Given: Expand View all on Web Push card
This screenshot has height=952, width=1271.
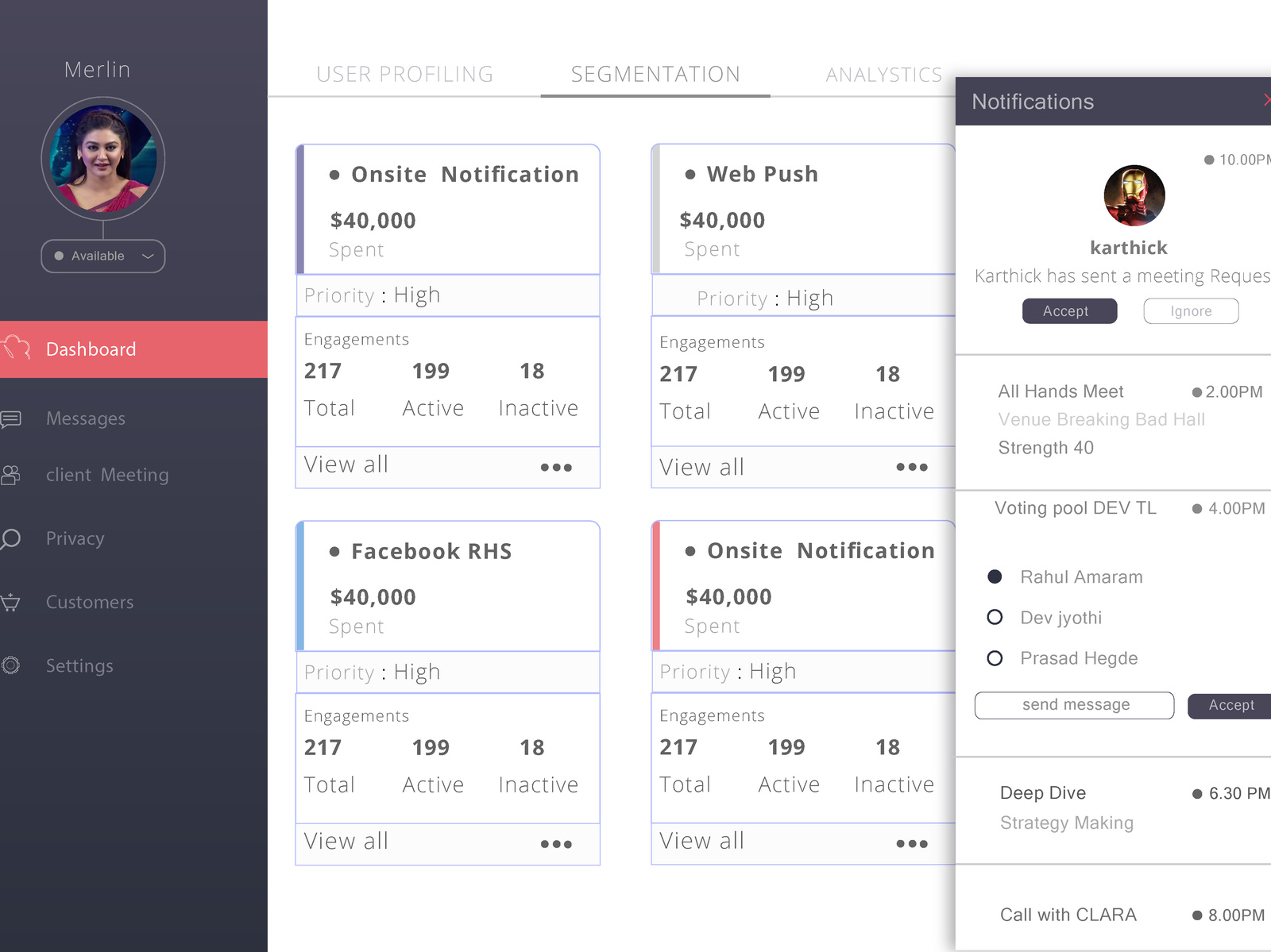Looking at the screenshot, I should 701,468.
